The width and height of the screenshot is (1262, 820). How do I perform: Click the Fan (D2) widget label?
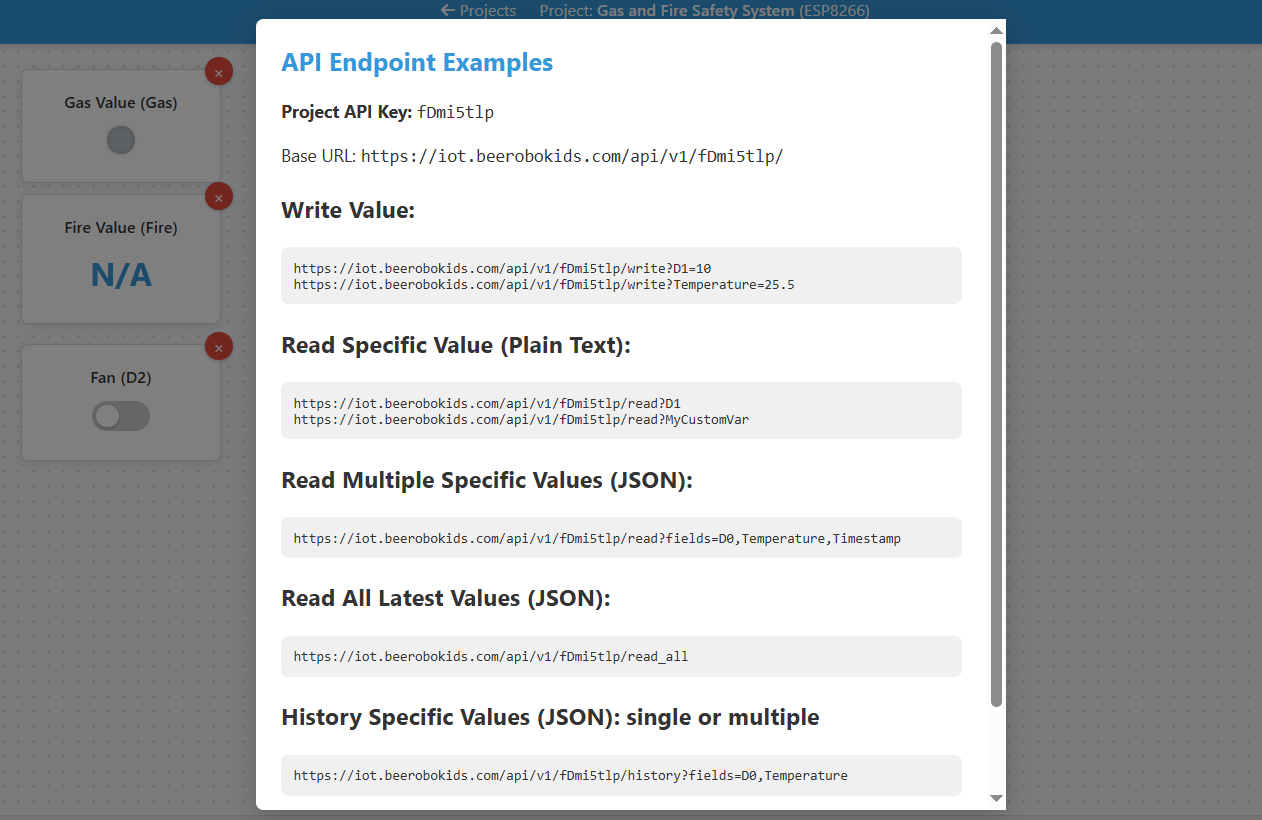click(x=121, y=377)
